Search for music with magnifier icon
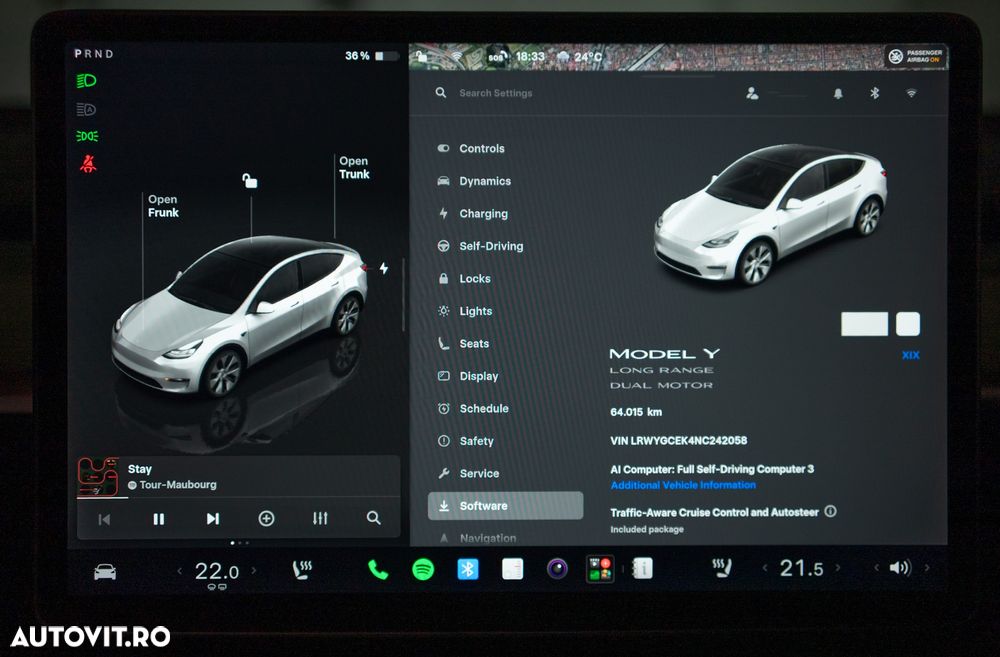Screen dimensions: 1000x657 [374, 519]
